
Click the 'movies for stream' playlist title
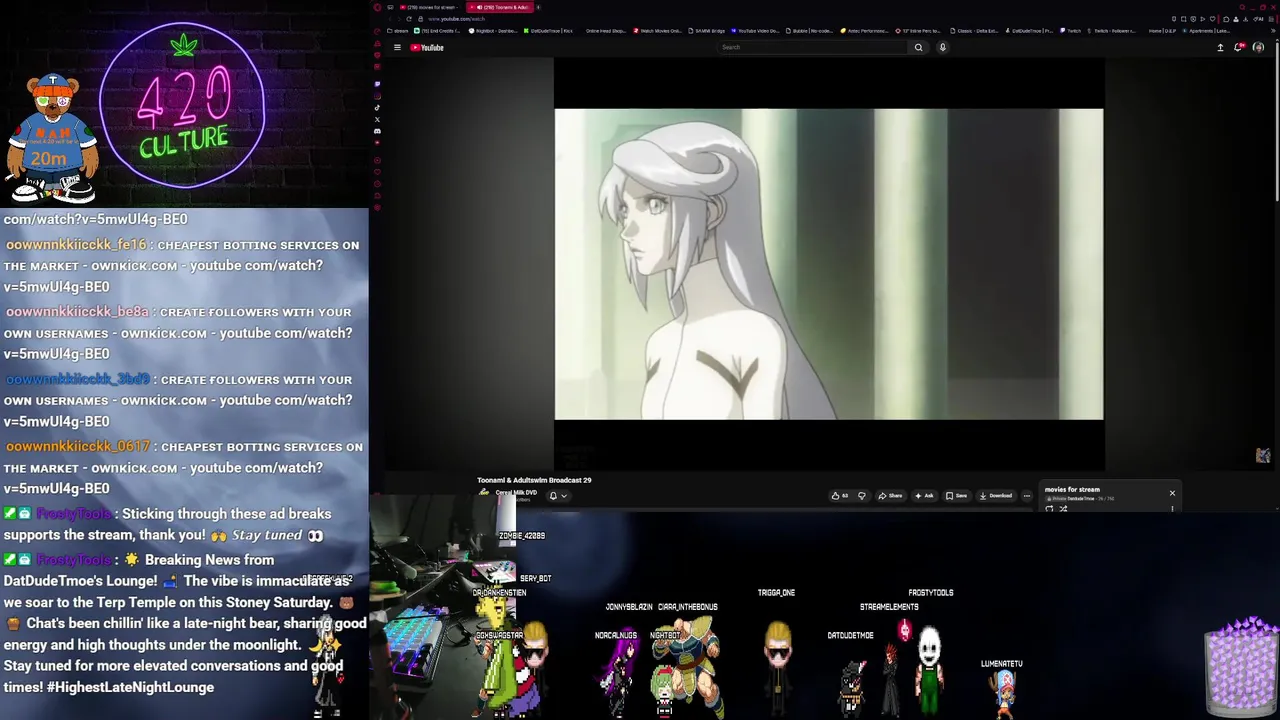[x=1072, y=489]
